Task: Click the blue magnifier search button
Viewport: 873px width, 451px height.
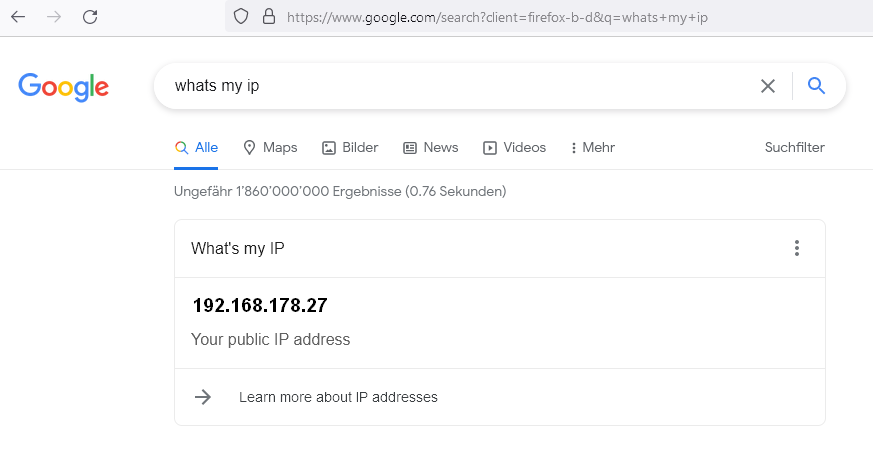Action: click(816, 86)
